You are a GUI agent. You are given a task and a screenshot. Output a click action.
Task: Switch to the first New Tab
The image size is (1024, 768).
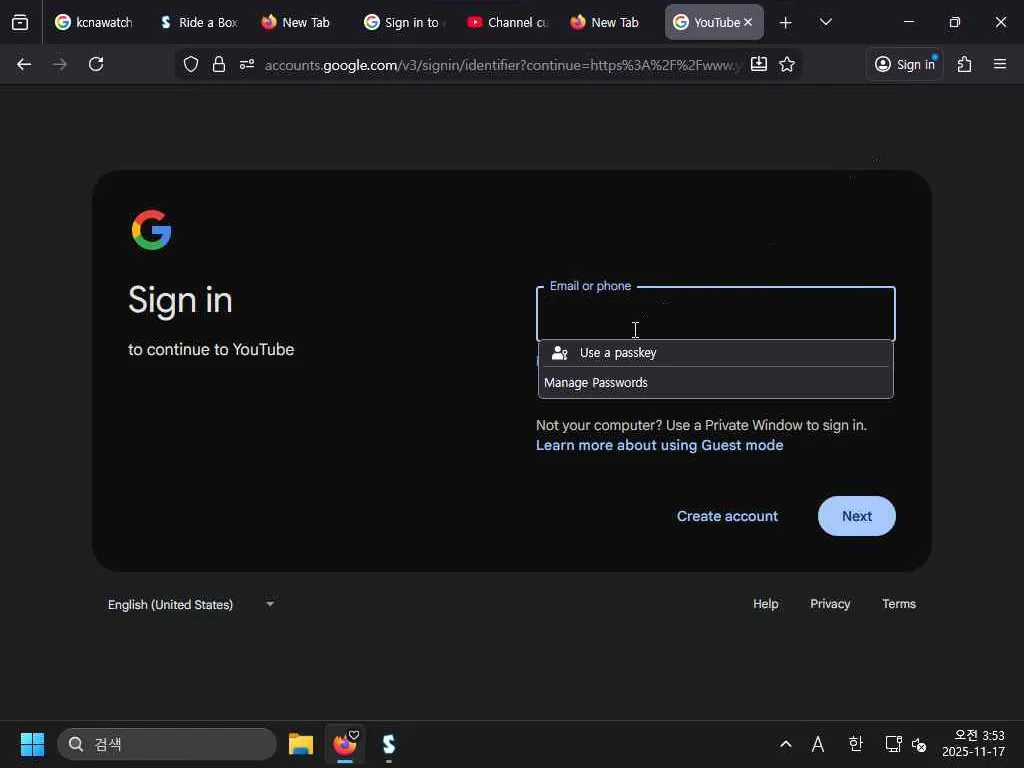pyautogui.click(x=296, y=22)
